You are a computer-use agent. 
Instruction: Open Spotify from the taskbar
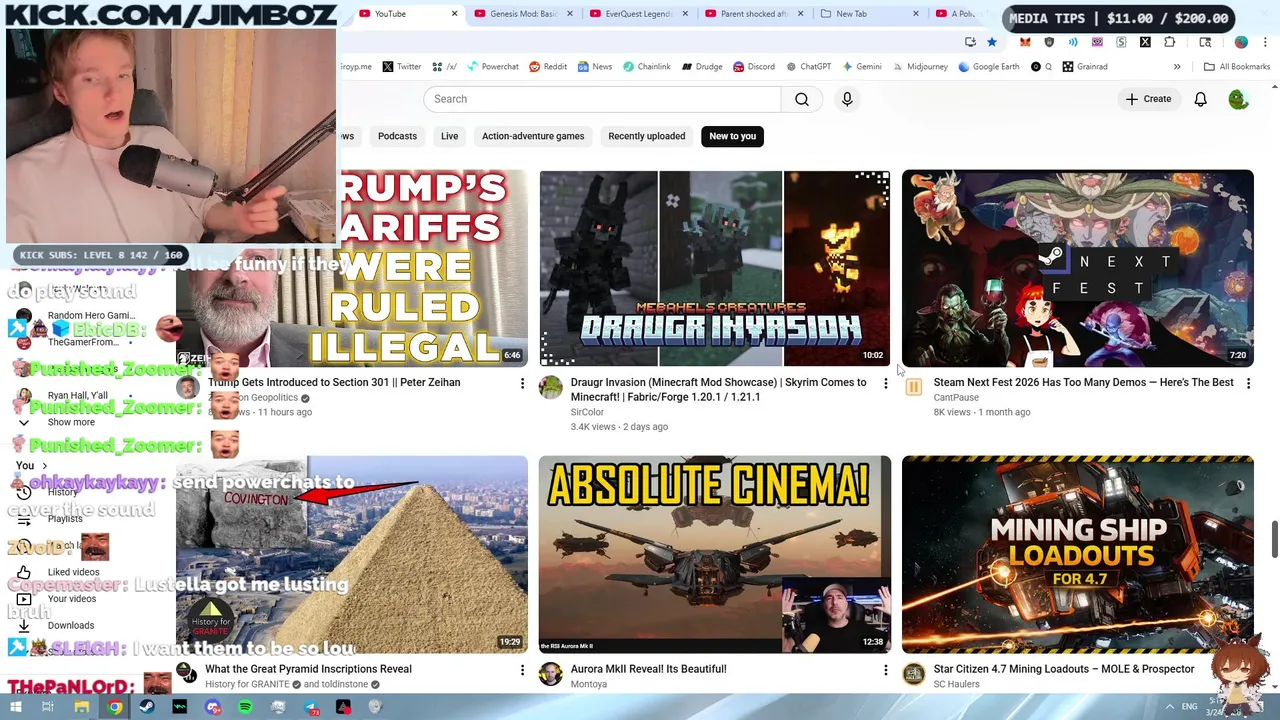tap(246, 708)
